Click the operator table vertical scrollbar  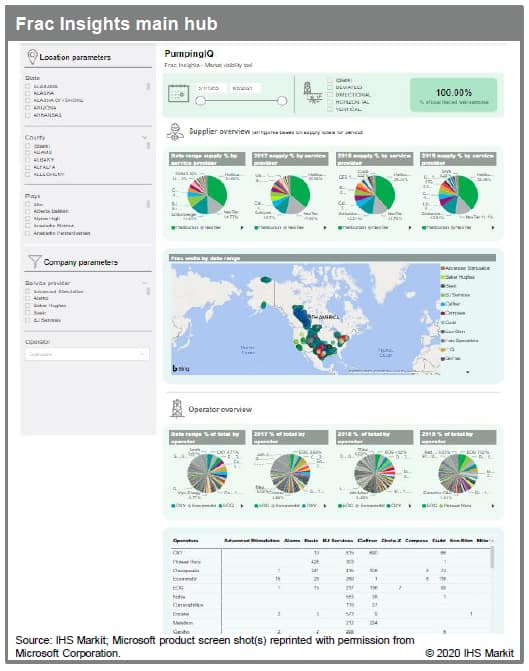coord(492,558)
